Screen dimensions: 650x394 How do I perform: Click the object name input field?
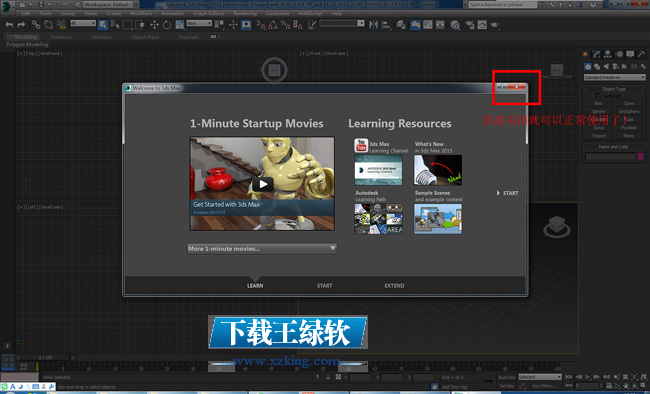click(x=610, y=156)
